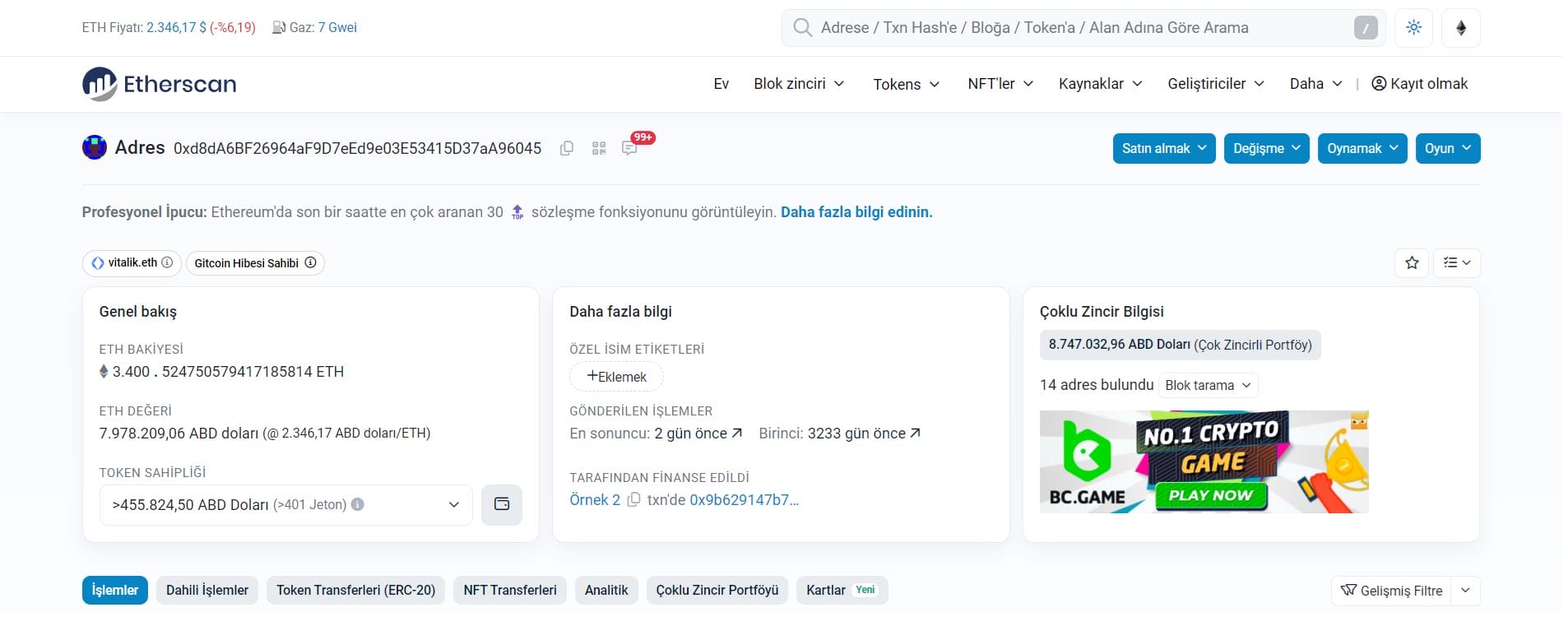This screenshot has width=1568, height=626.
Task: Click the ETH diamond icon by balance
Action: [x=104, y=372]
